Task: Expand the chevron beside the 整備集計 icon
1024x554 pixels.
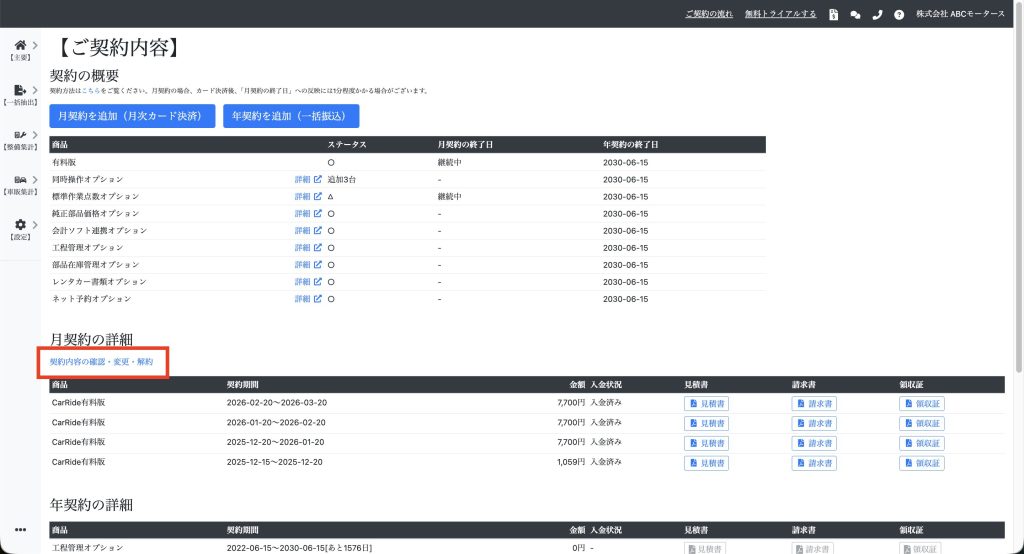Action: (35, 134)
